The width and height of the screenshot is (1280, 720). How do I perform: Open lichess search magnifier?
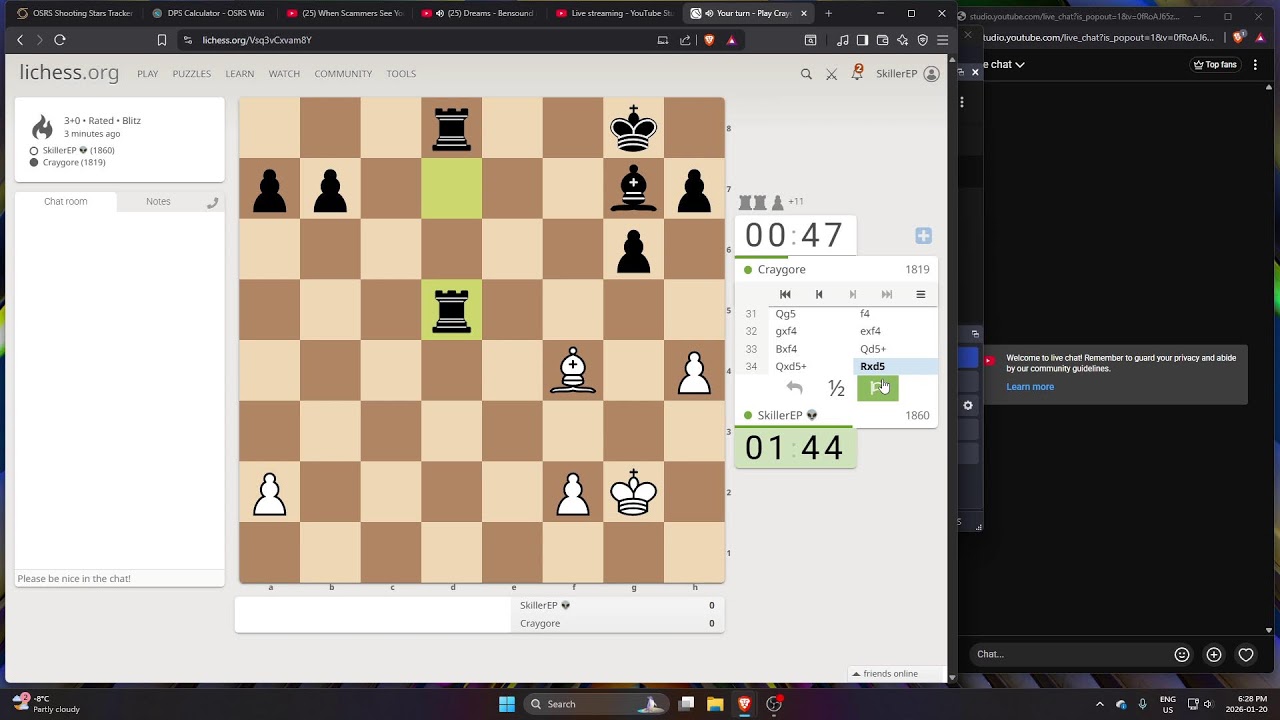(806, 74)
